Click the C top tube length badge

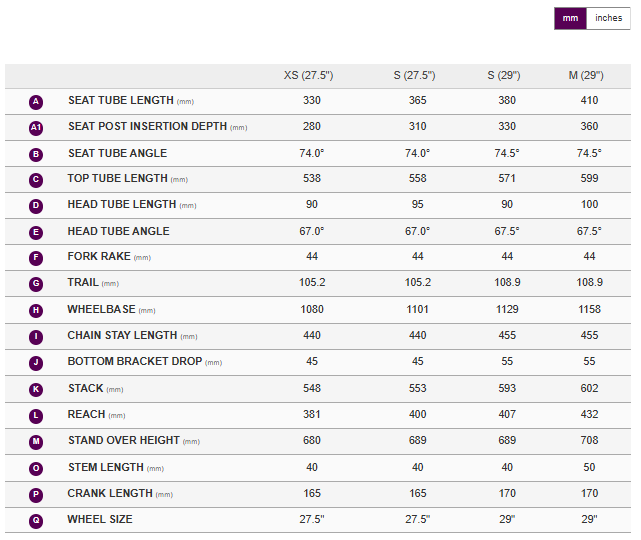click(36, 180)
